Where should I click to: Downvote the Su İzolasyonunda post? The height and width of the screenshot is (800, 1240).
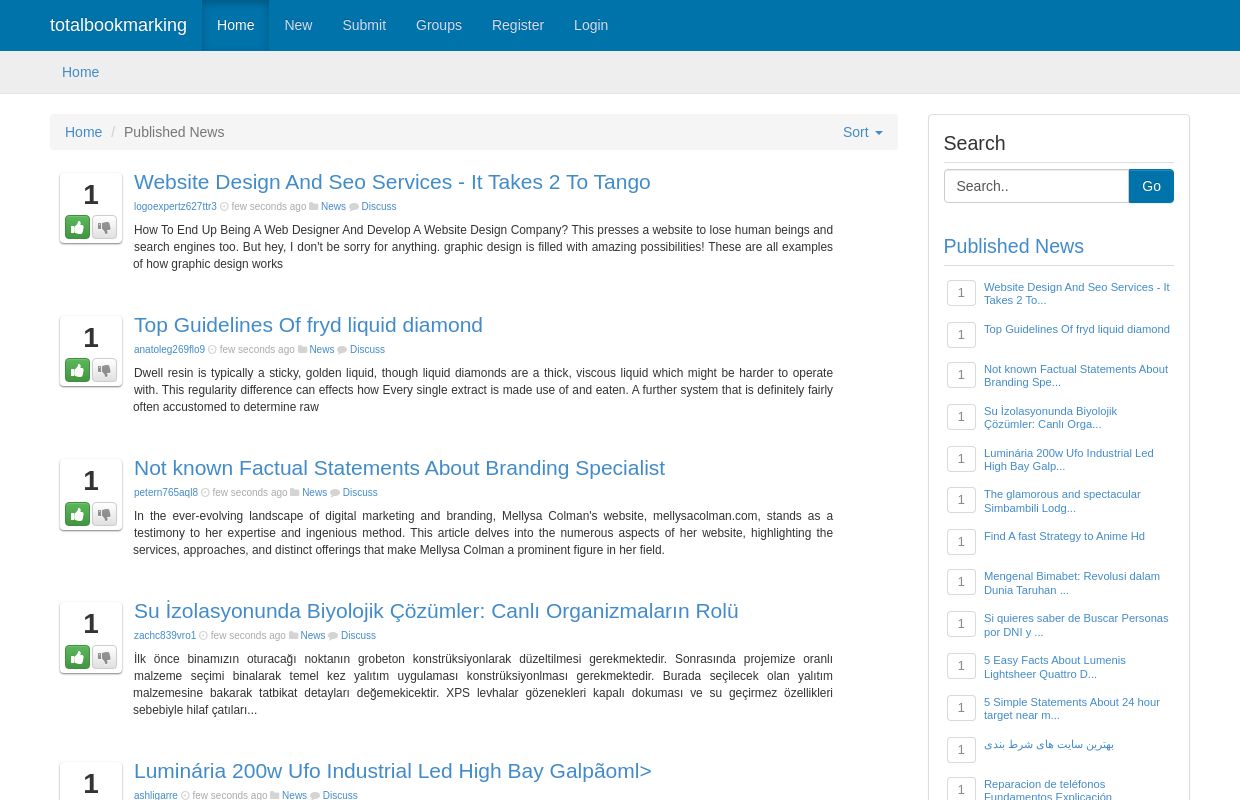coord(104,657)
